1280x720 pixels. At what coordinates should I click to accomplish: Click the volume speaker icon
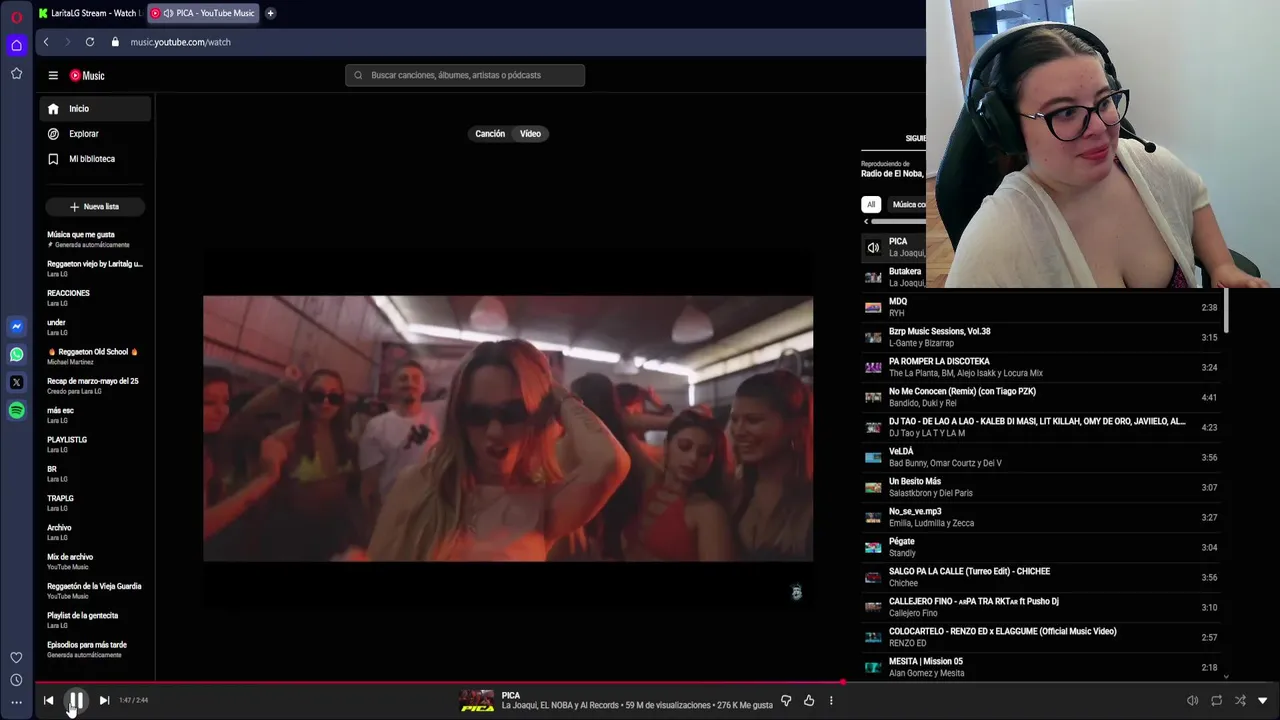point(1192,700)
